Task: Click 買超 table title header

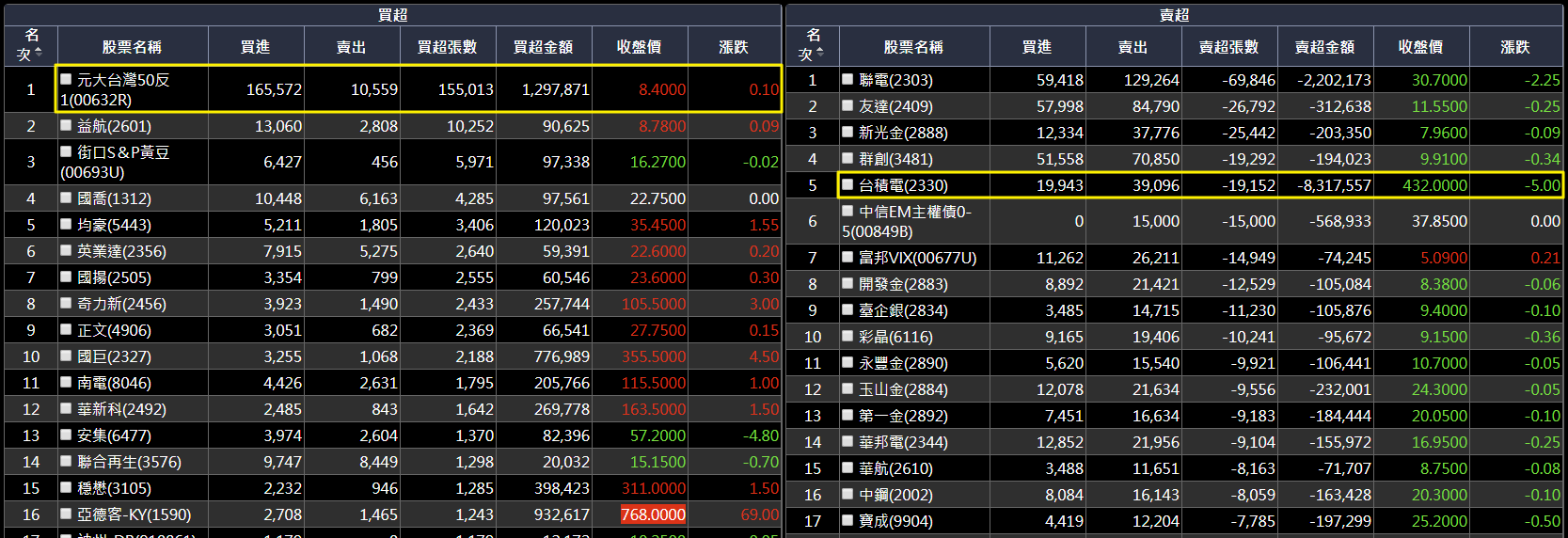Action: pyautogui.click(x=392, y=15)
